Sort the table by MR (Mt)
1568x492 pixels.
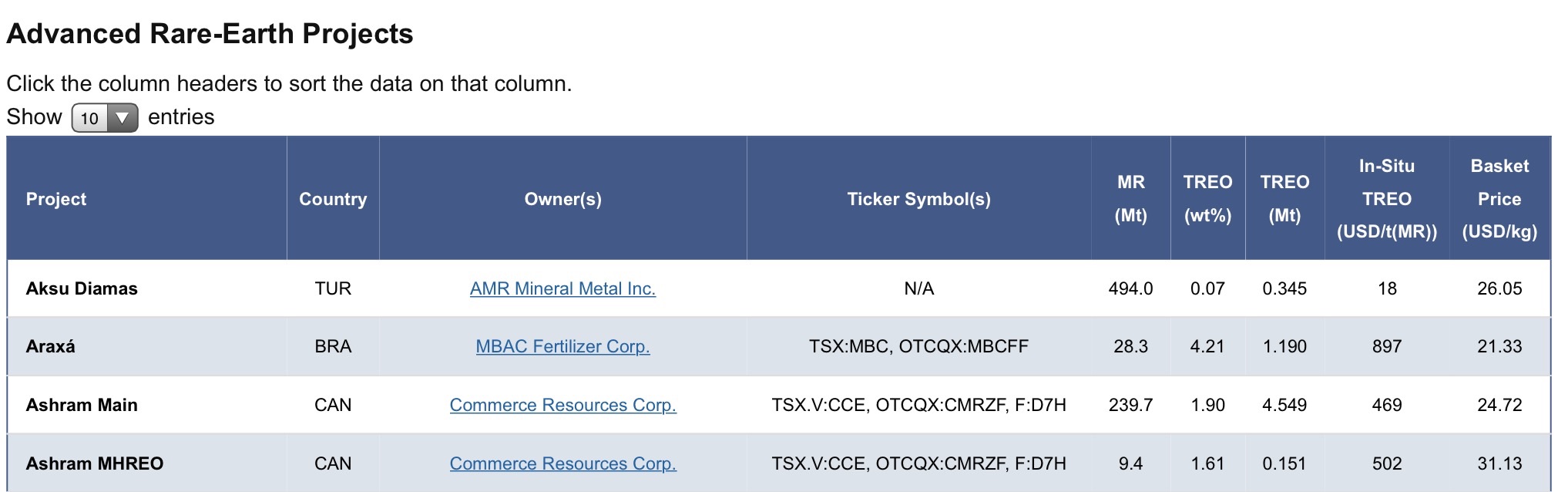[1130, 198]
